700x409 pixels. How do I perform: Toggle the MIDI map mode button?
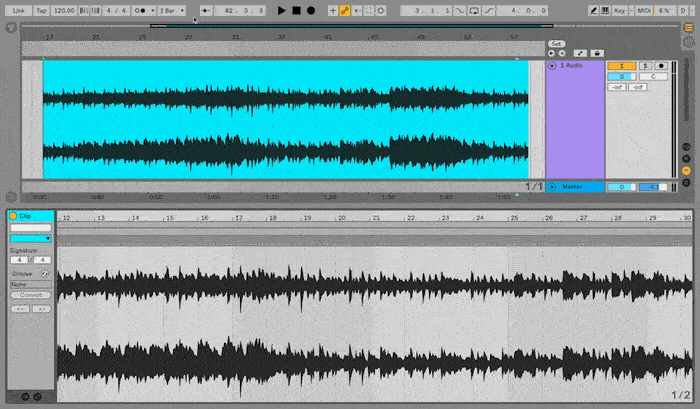(x=643, y=10)
